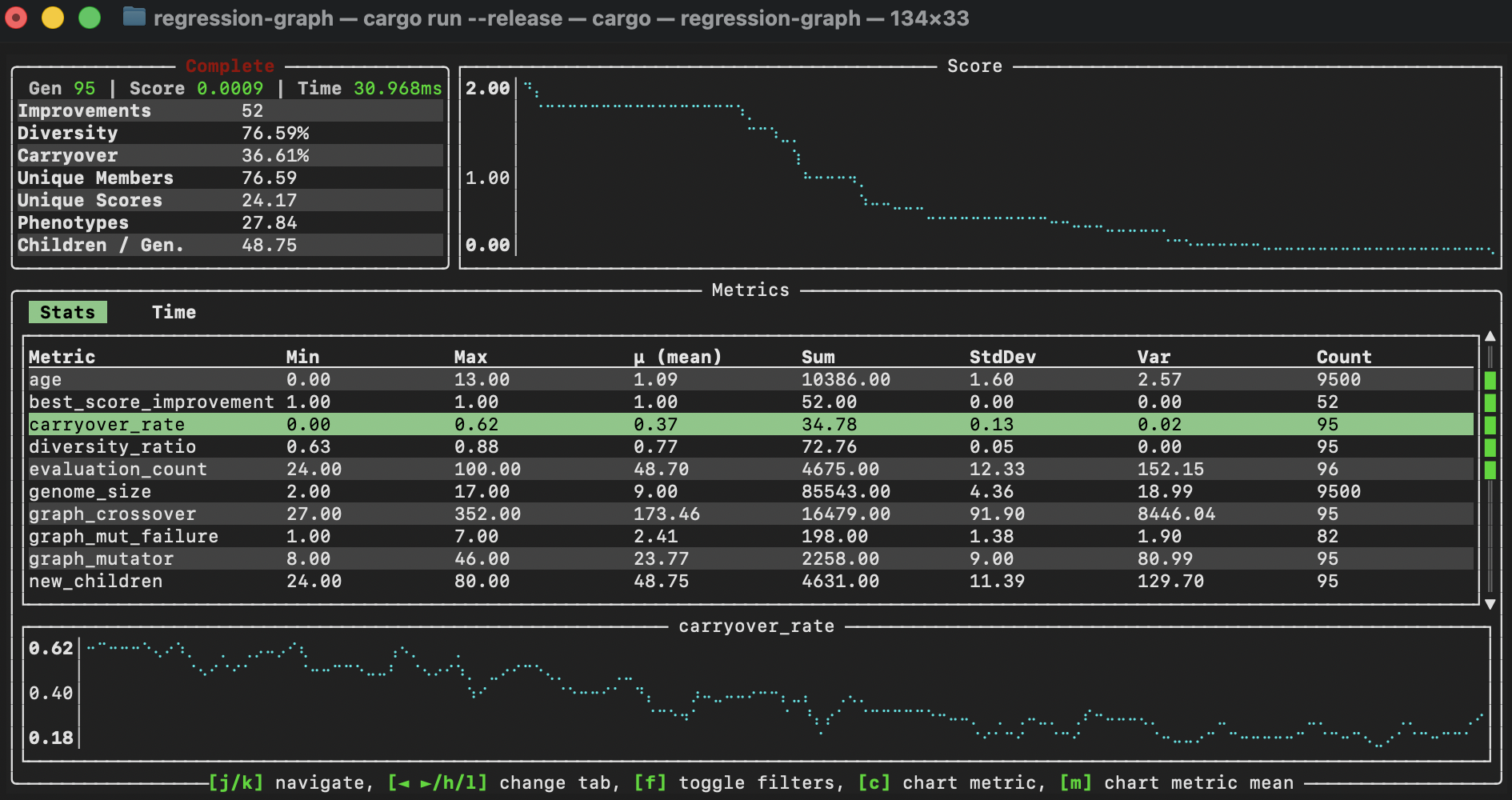Switch to the Time tab

tap(174, 312)
